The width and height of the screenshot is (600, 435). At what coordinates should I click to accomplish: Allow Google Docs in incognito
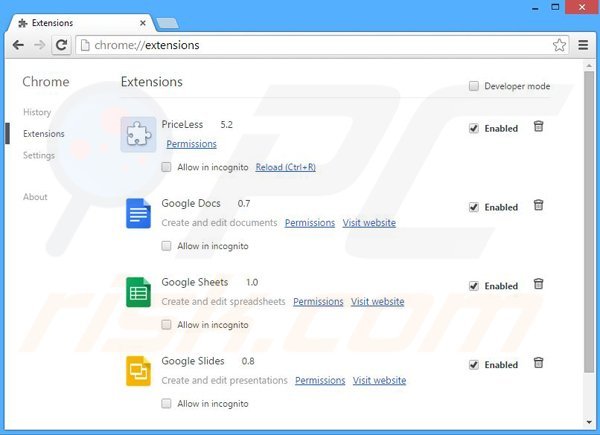click(x=166, y=246)
